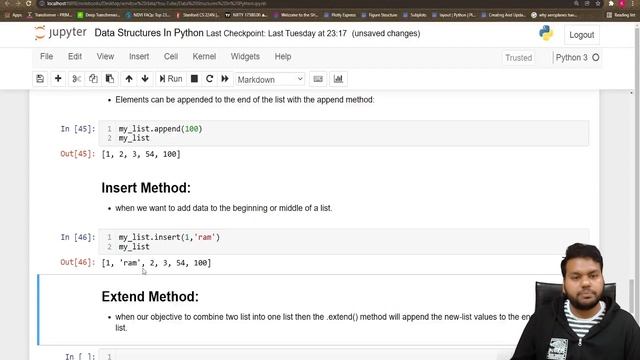Viewport: 640px width, 360px height.
Task: Paste cells below icon
Action: pyautogui.click(x=110, y=79)
